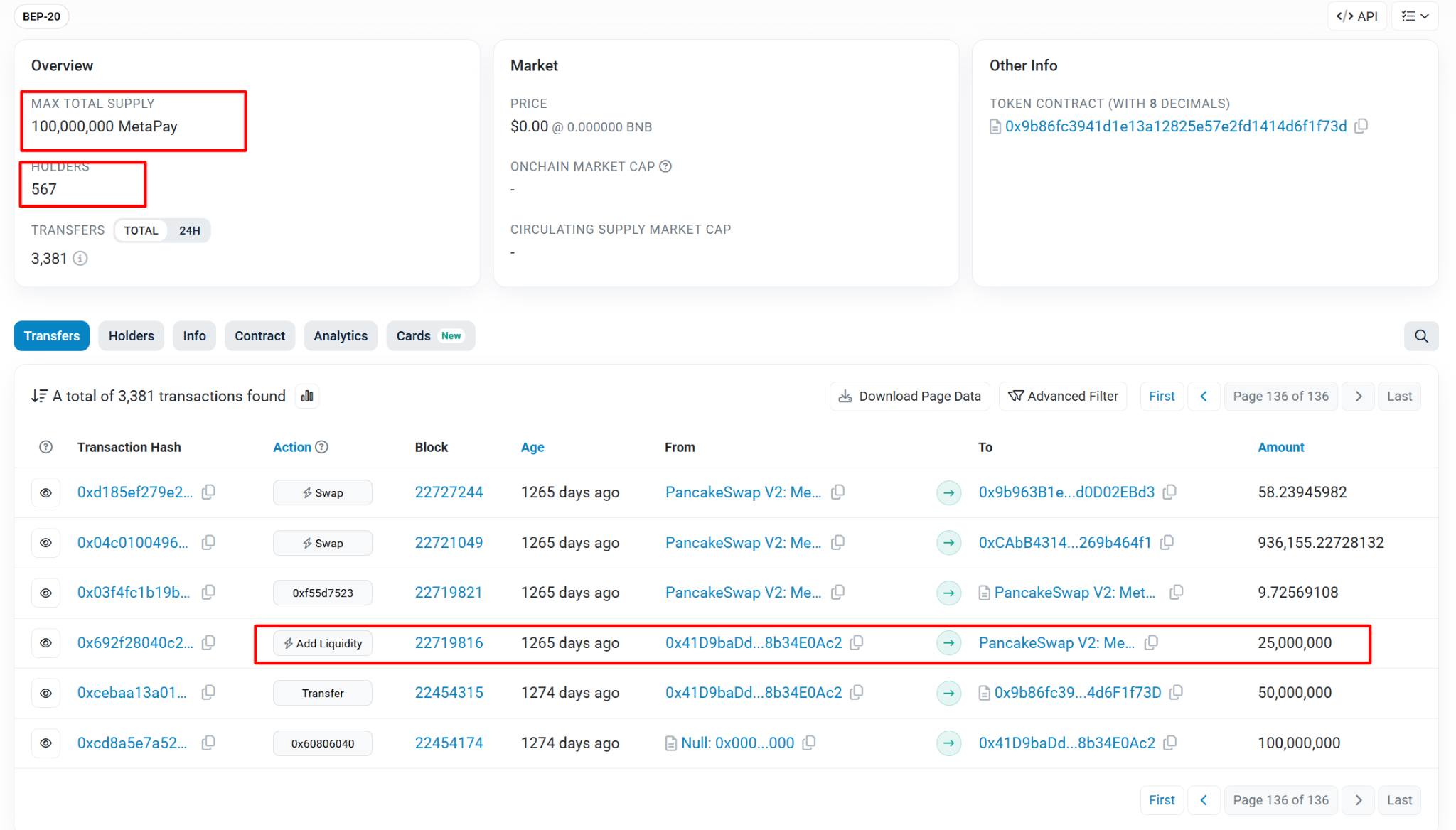Open the transfers chart analytics icon
The width and height of the screenshot is (1456, 830).
tap(307, 396)
